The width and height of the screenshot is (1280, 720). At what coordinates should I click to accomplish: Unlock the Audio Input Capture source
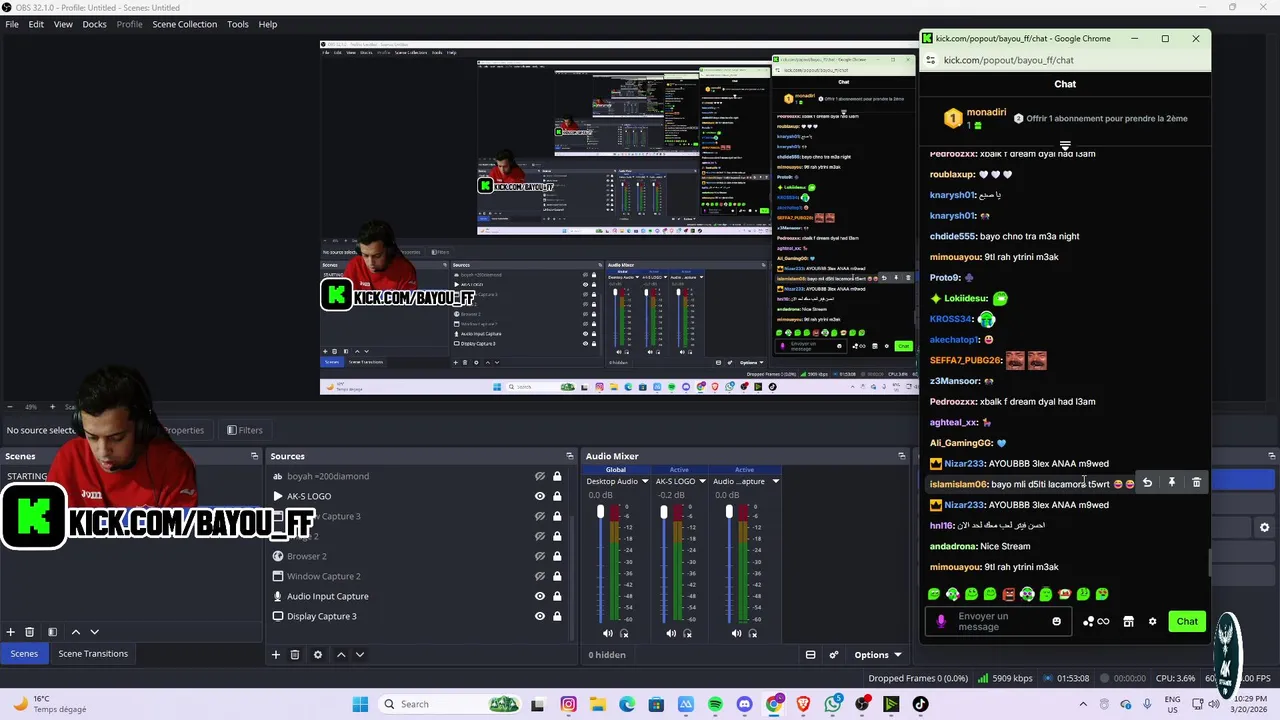click(557, 596)
